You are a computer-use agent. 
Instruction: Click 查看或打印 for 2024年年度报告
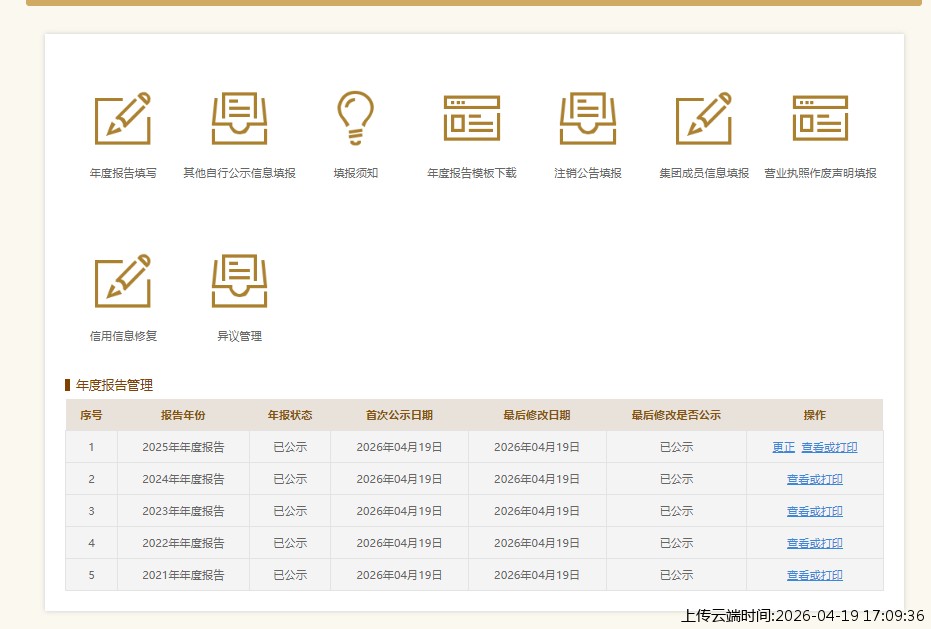tap(814, 479)
